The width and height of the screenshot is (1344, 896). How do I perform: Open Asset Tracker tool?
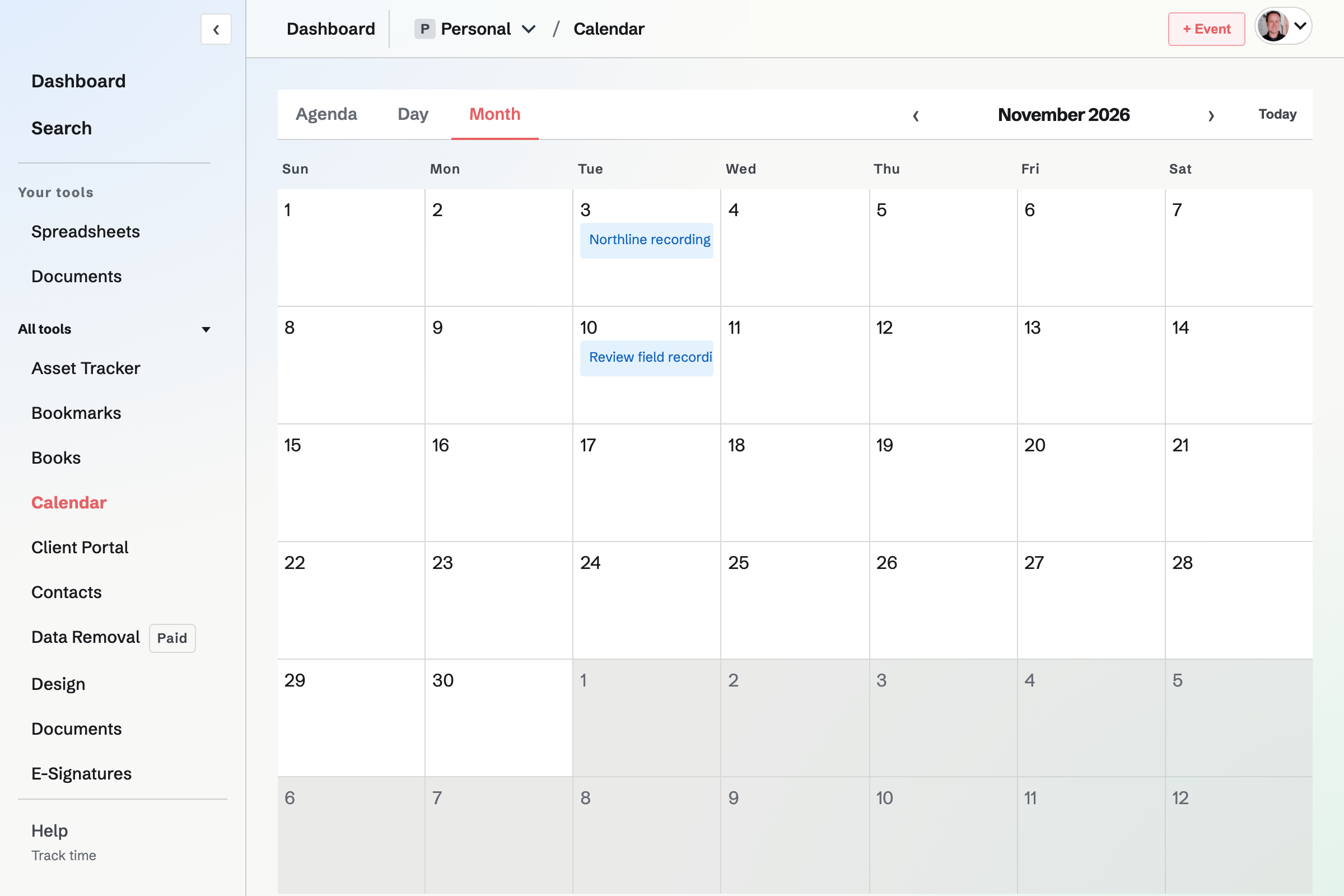[x=86, y=368]
